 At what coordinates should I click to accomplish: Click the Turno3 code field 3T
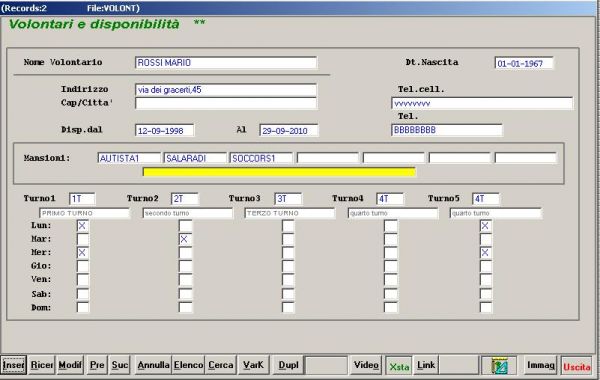click(x=288, y=199)
